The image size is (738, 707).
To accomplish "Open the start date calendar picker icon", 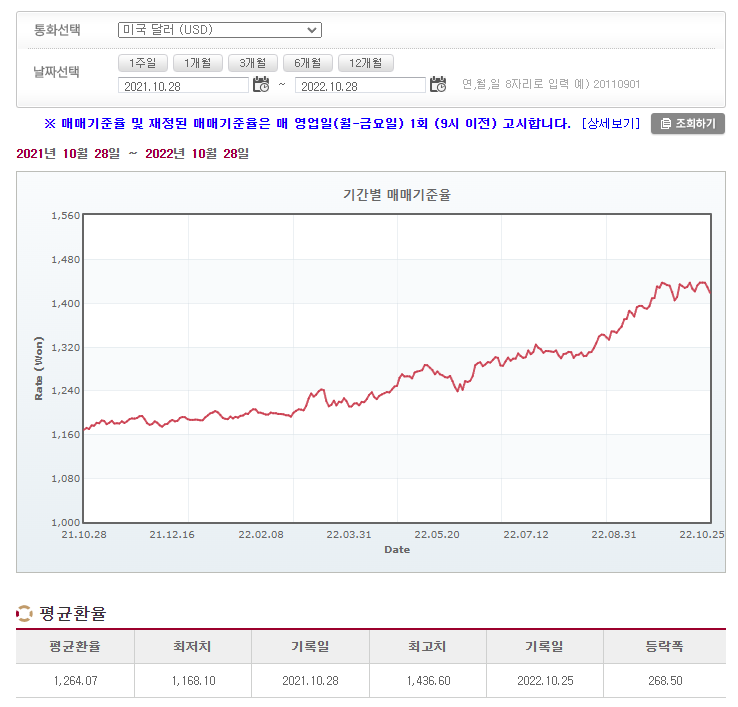I will pyautogui.click(x=261, y=85).
